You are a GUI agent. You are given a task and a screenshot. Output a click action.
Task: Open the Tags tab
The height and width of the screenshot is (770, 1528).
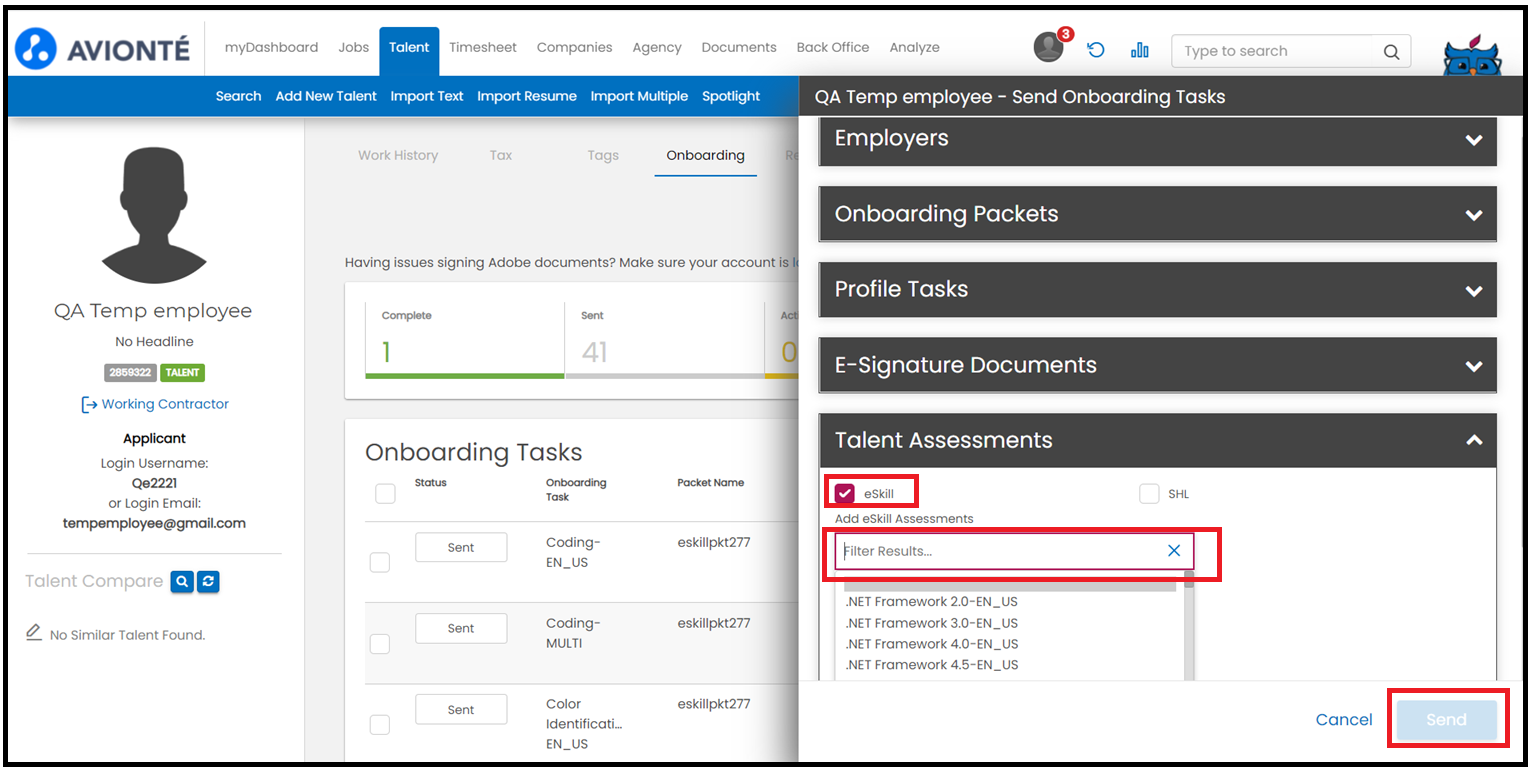(x=603, y=155)
